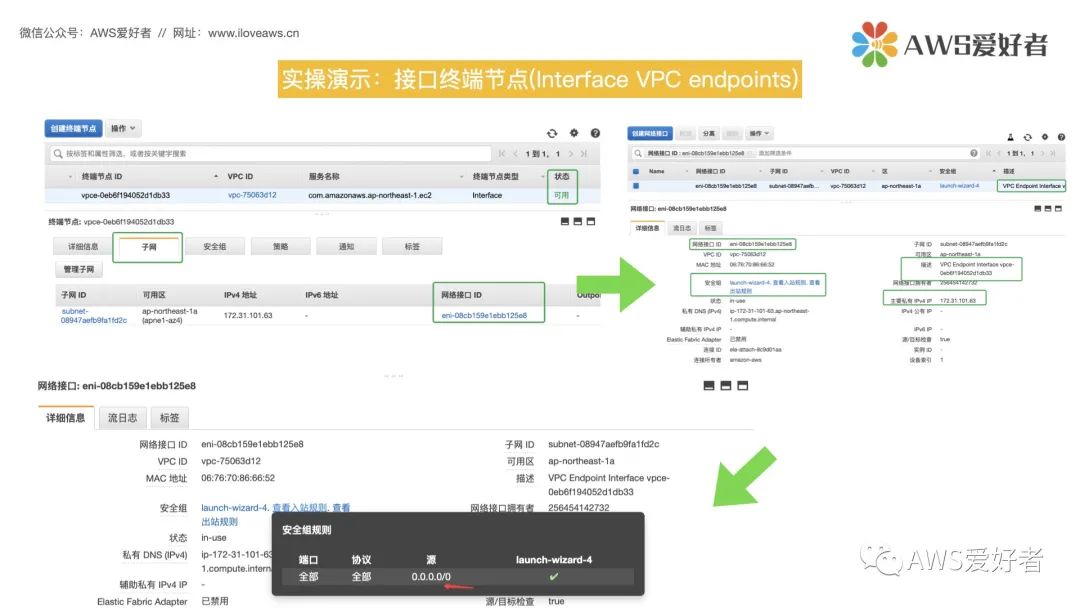Go to the previous page in the endpoint list pagination
The image size is (1080, 608).
516,154
